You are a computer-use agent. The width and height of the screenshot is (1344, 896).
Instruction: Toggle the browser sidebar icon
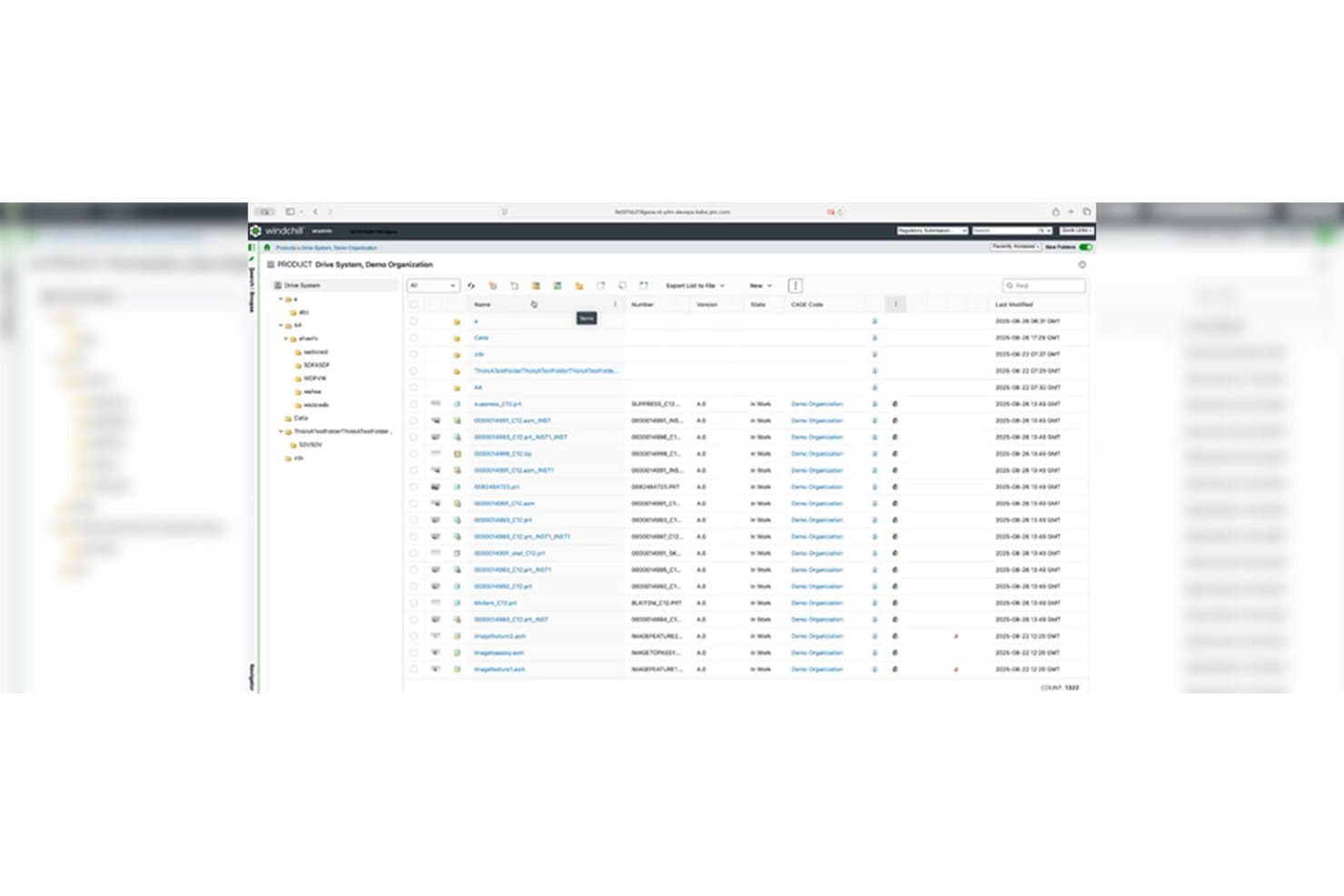point(290,212)
